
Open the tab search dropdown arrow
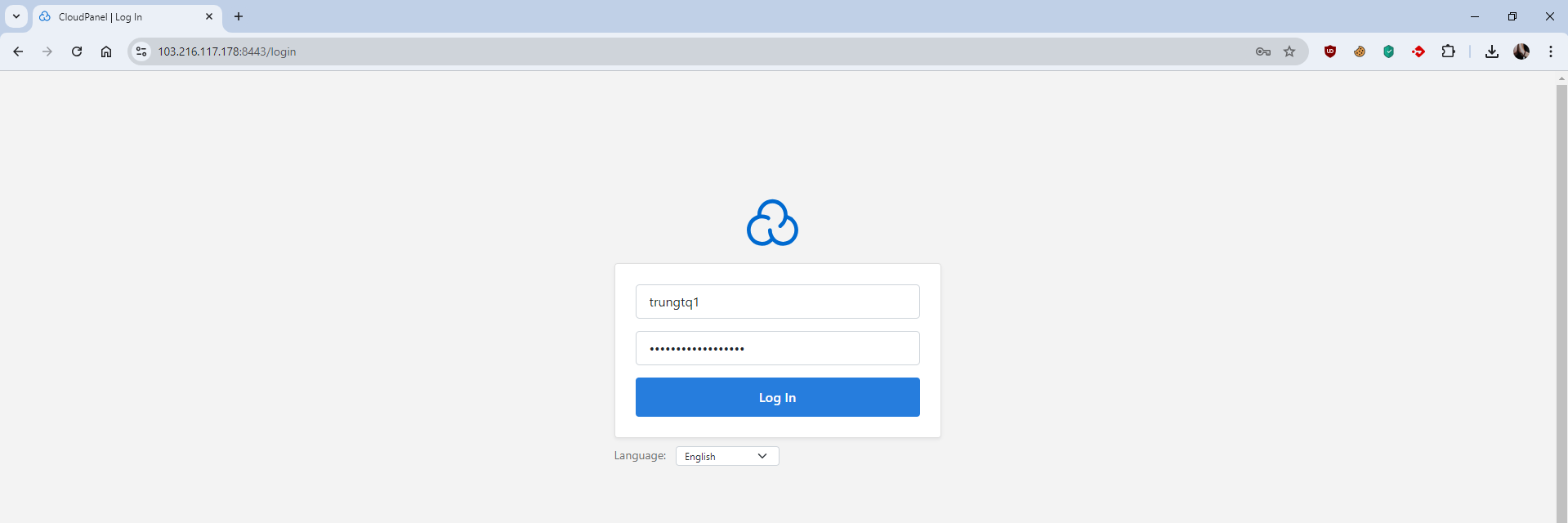(x=16, y=16)
